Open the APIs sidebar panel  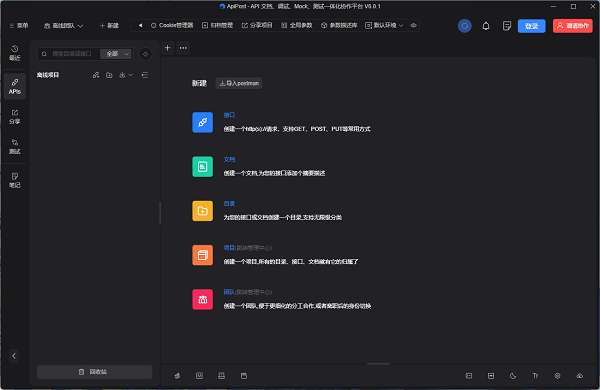click(x=15, y=86)
